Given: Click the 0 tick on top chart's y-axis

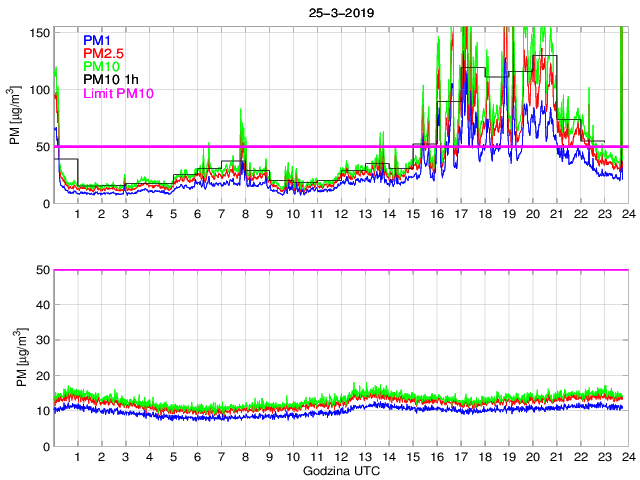Looking at the screenshot, I should [45, 204].
